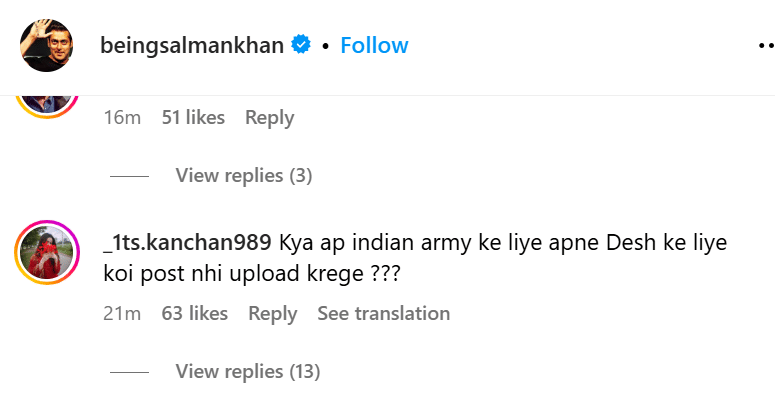Expand View replies (3)
Viewport: 775px width, 411px height.
click(x=244, y=176)
